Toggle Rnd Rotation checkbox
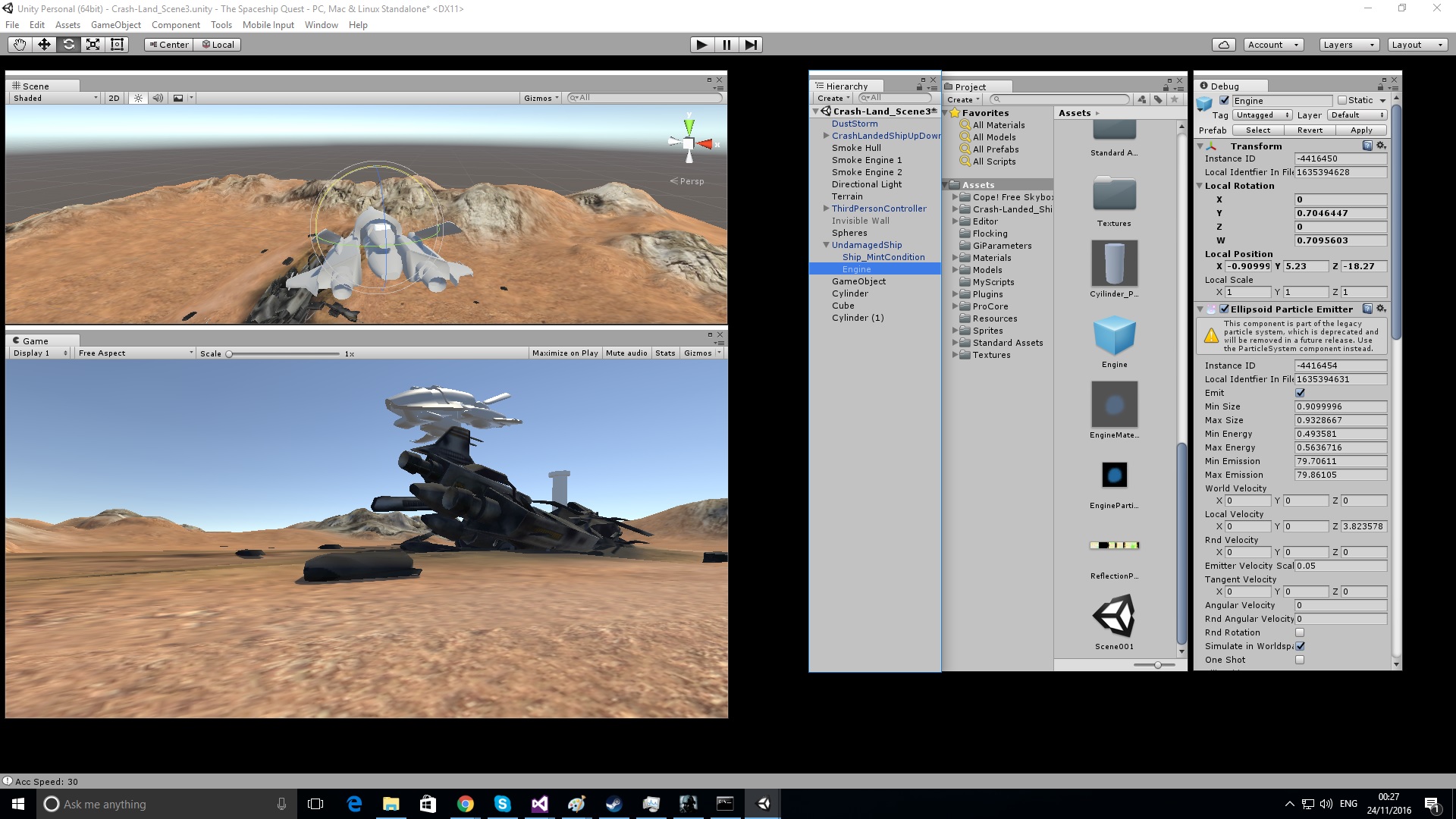The width and height of the screenshot is (1456, 819). click(1300, 632)
